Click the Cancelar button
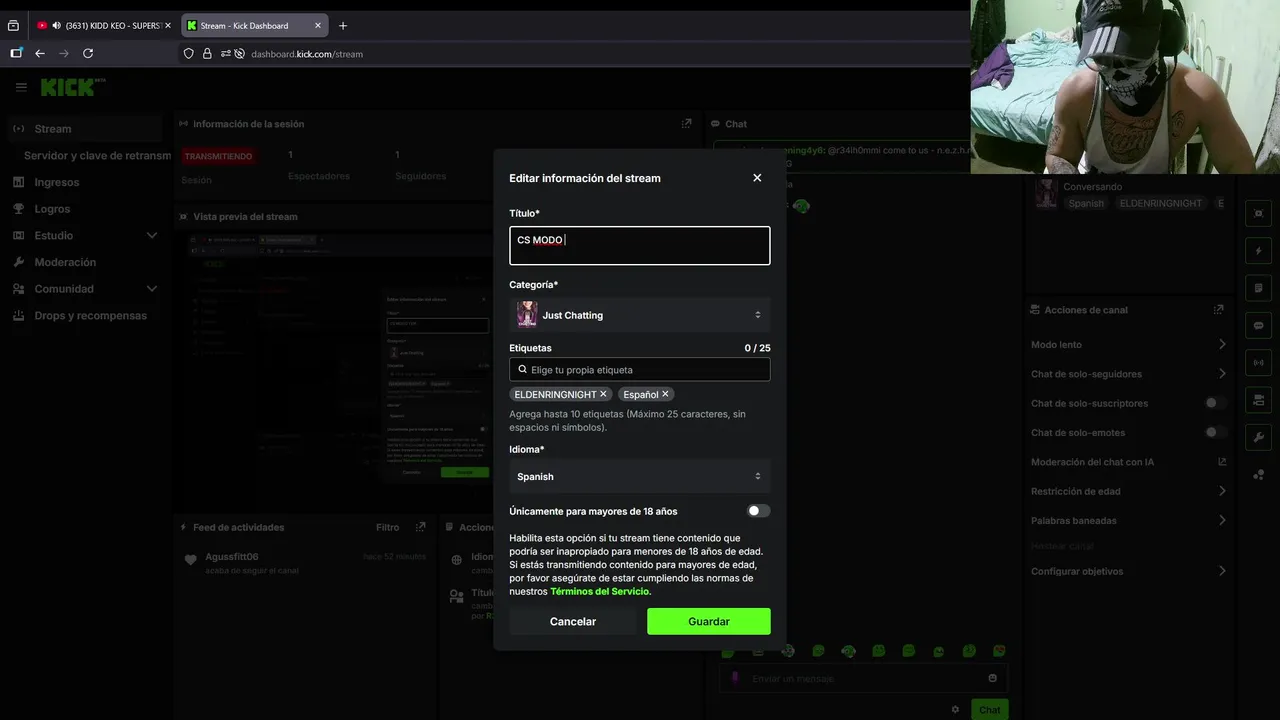The height and width of the screenshot is (720, 1280). click(x=573, y=621)
